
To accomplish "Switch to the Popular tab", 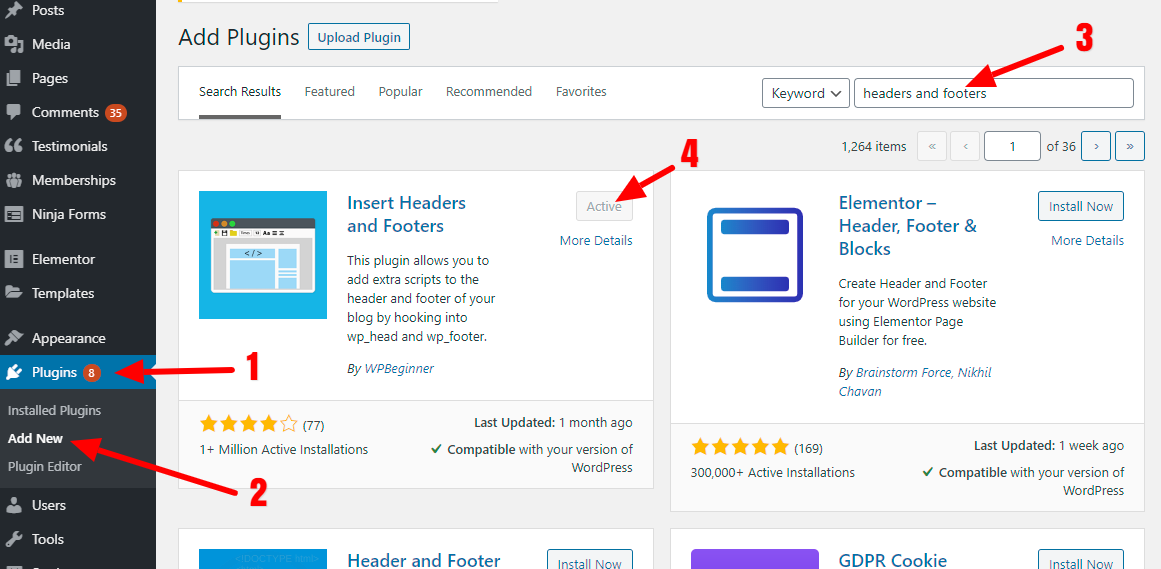I will [400, 92].
